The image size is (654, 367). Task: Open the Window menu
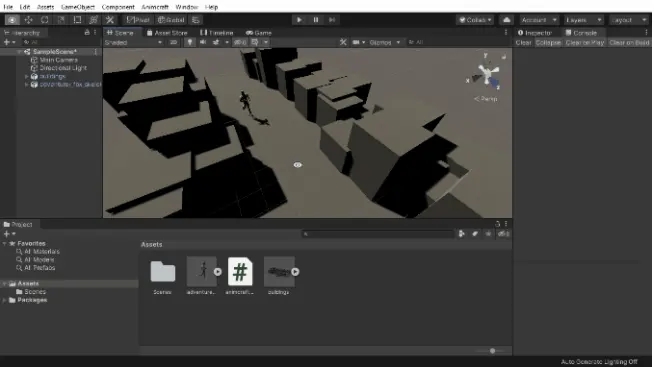(x=186, y=7)
